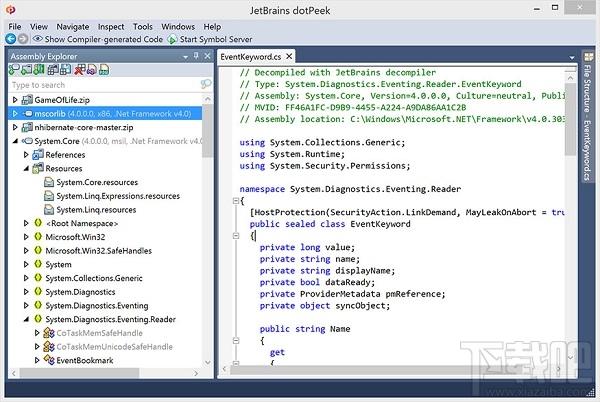600x402 pixels.
Task: Open the Windows menu
Action: 178,27
